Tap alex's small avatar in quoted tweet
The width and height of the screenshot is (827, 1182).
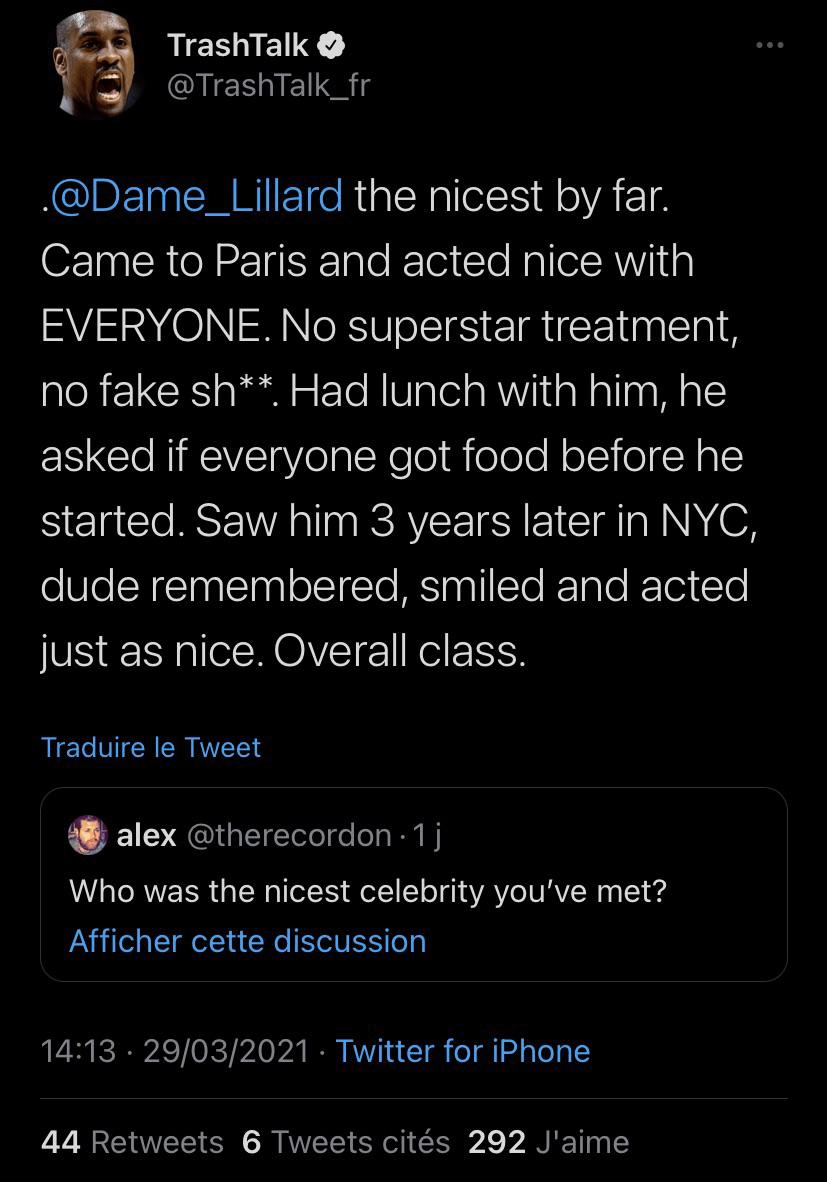coord(88,836)
